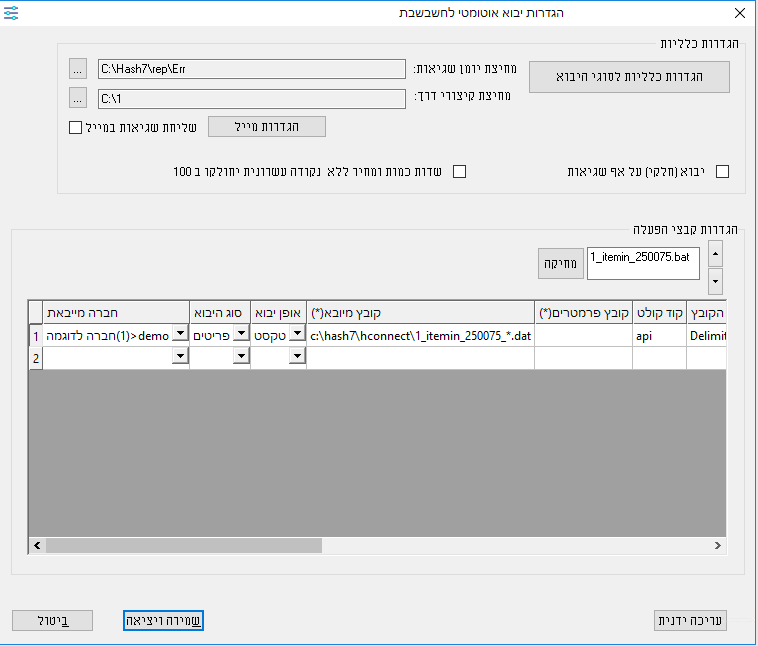The width and height of the screenshot is (758, 646).
Task: Click the settings sliders icon in title bar
Action: (11, 13)
